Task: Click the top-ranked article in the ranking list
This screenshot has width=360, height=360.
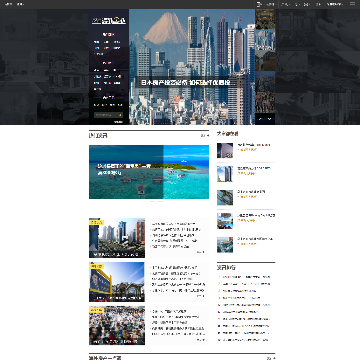Action: tap(246, 277)
